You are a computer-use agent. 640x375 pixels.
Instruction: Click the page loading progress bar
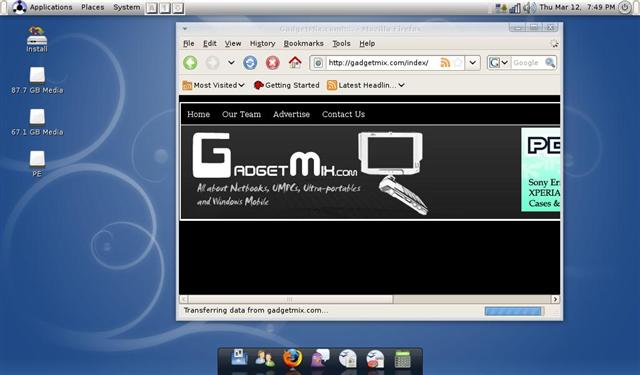pyautogui.click(x=513, y=311)
